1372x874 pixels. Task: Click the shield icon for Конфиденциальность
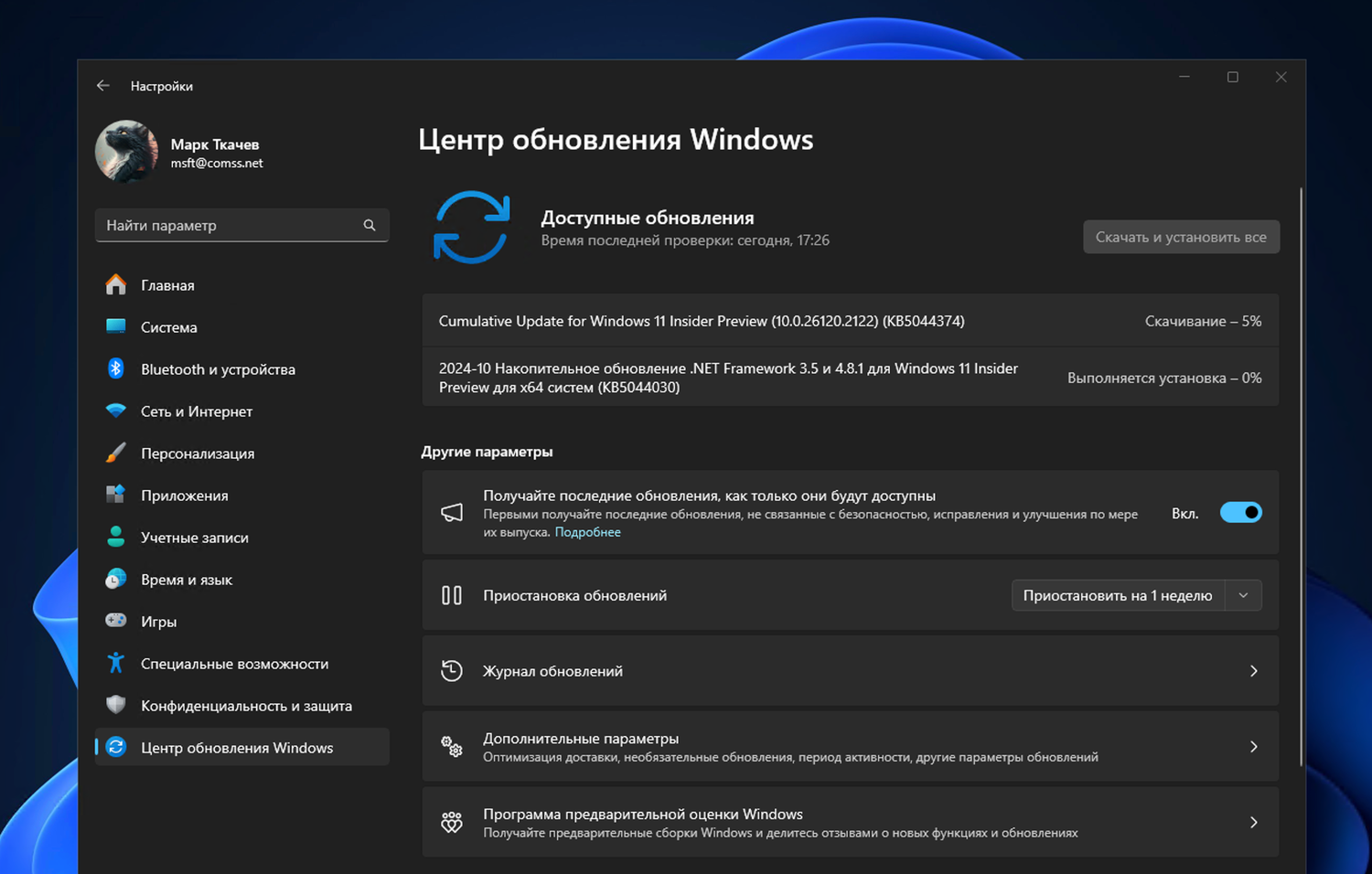click(116, 705)
